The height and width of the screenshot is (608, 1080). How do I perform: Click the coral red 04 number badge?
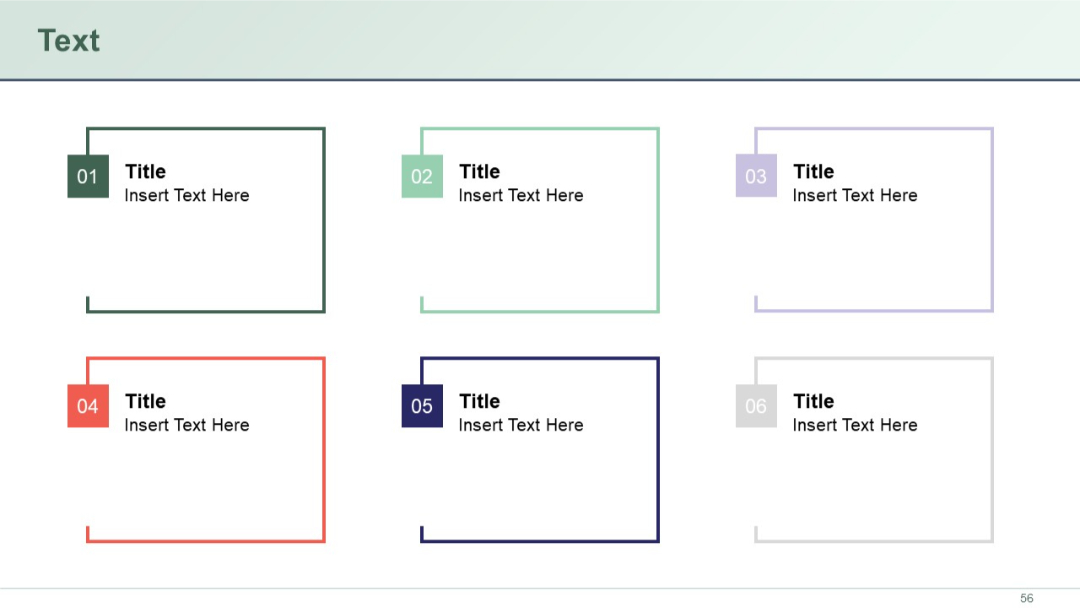pos(87,406)
